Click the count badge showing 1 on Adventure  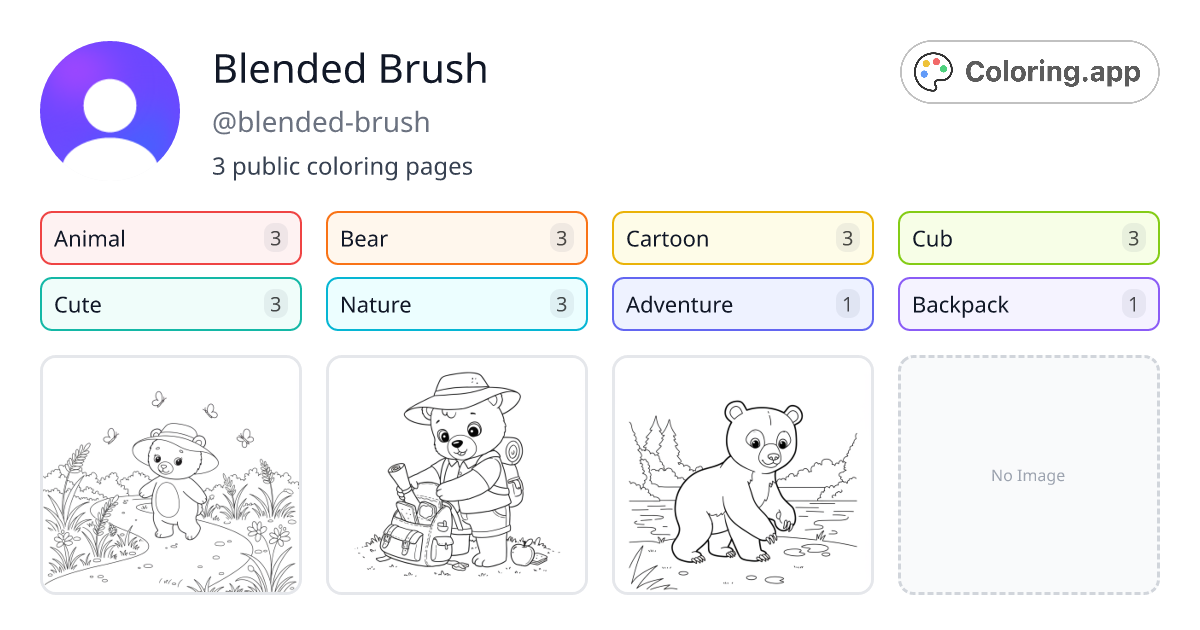[848, 304]
